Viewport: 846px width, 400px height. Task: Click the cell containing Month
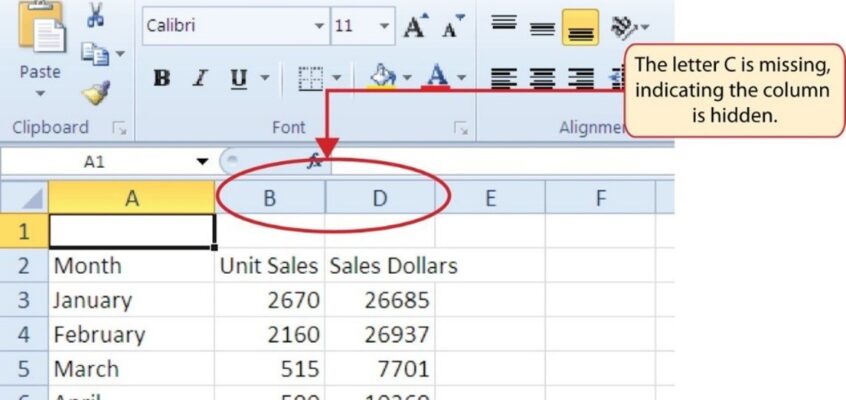[132, 265]
